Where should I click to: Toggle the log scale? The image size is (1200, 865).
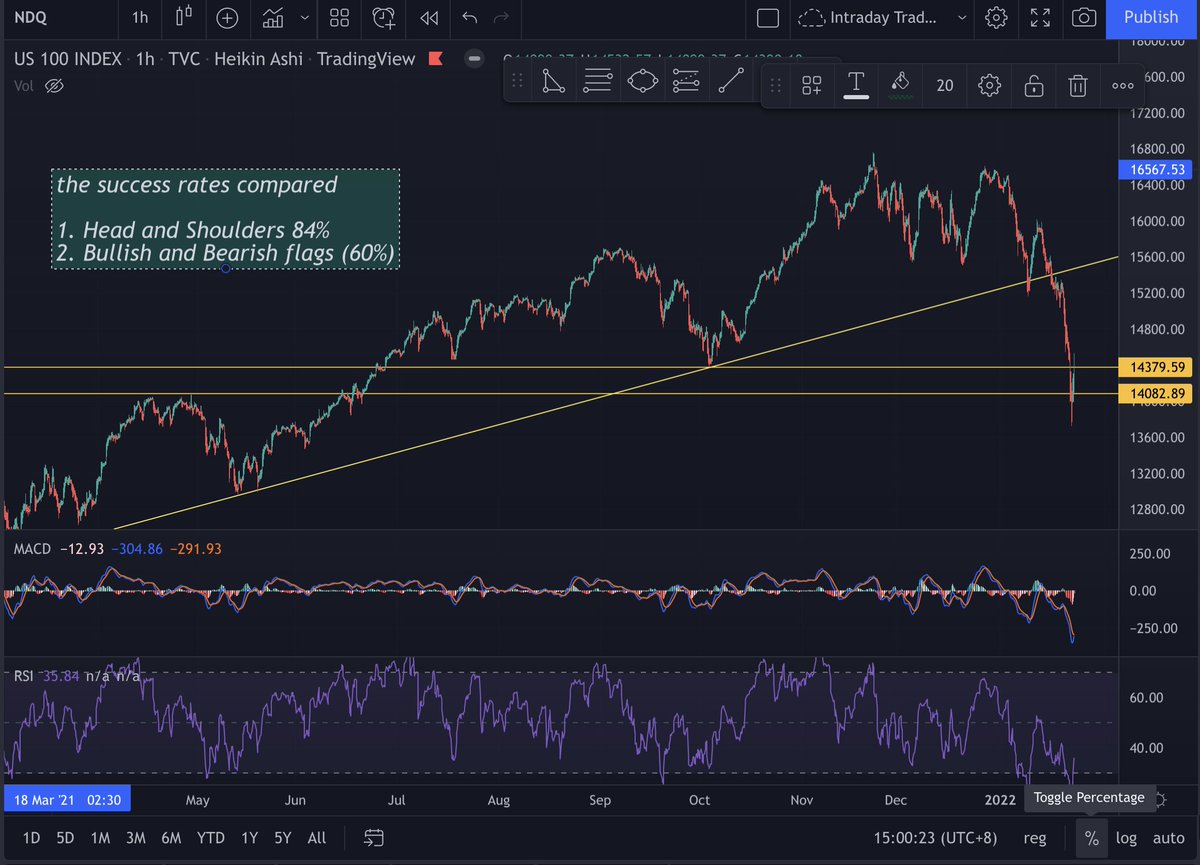click(1126, 838)
